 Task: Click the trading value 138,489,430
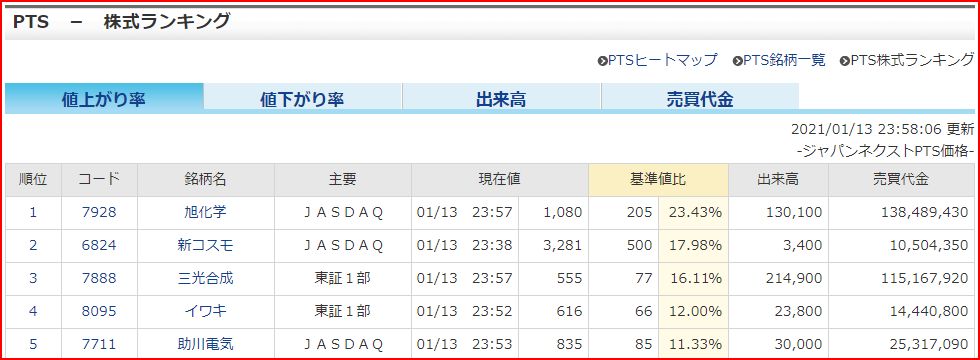(x=924, y=212)
